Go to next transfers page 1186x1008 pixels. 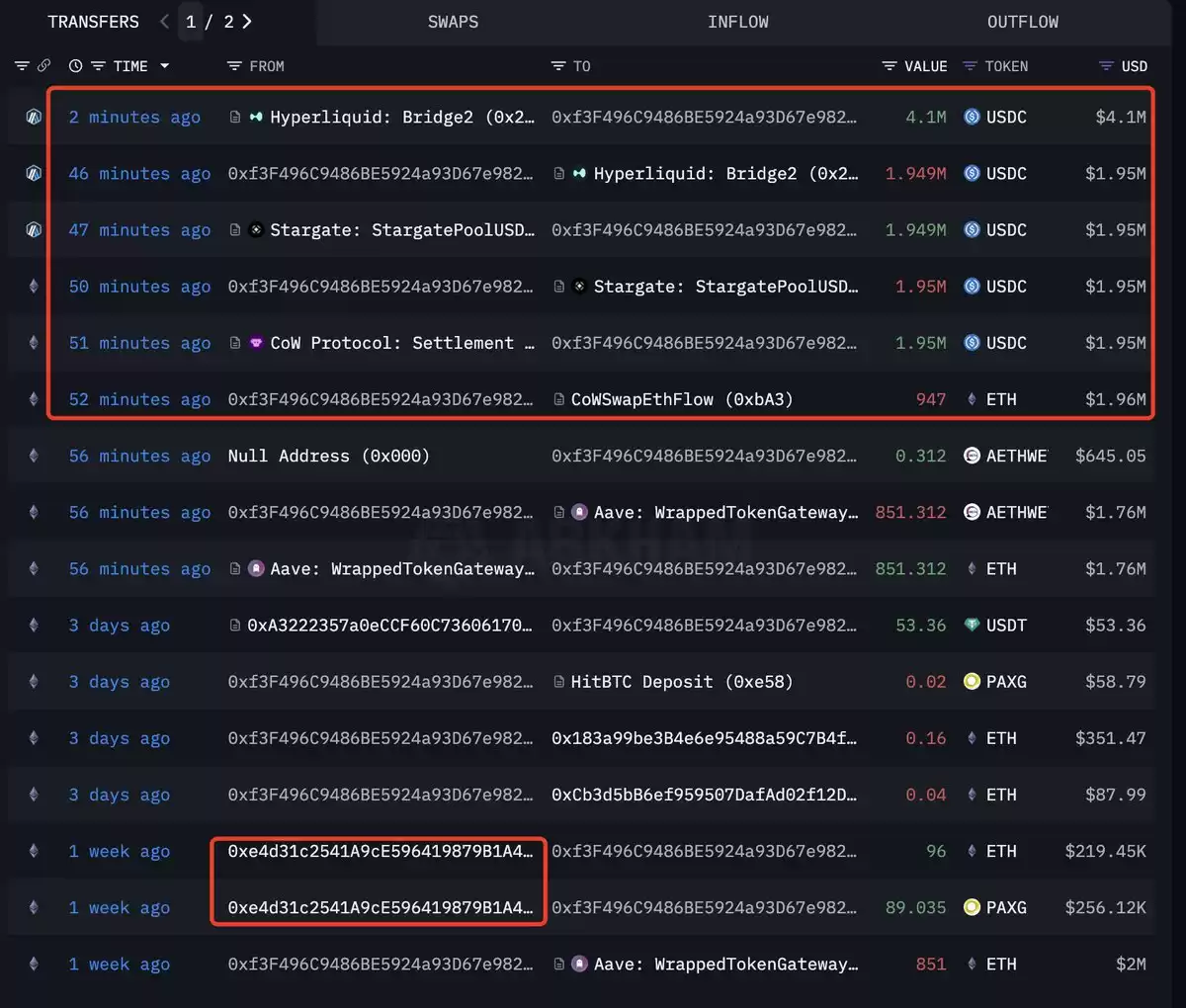coord(247,22)
